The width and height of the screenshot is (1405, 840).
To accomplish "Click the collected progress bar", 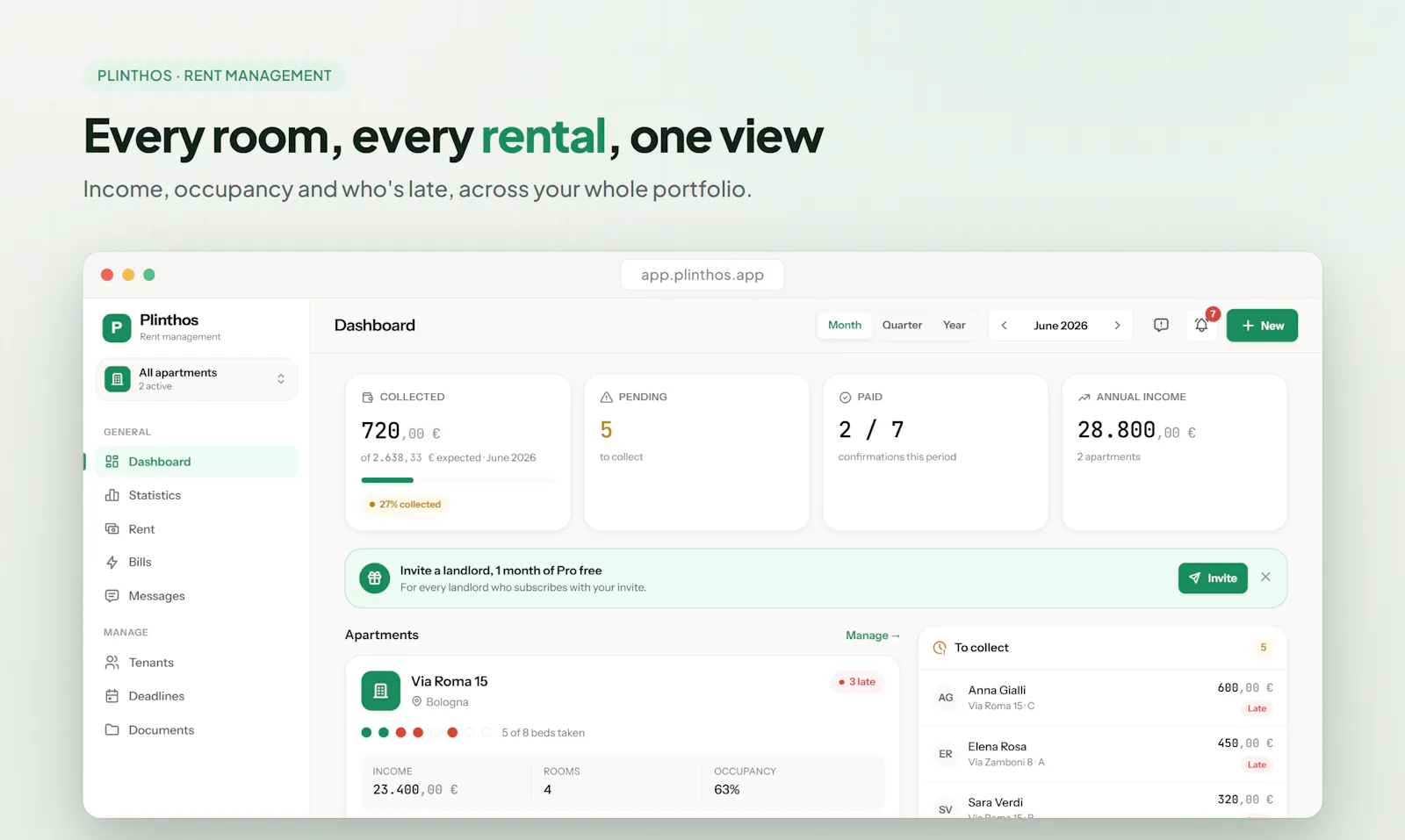I will (x=458, y=480).
